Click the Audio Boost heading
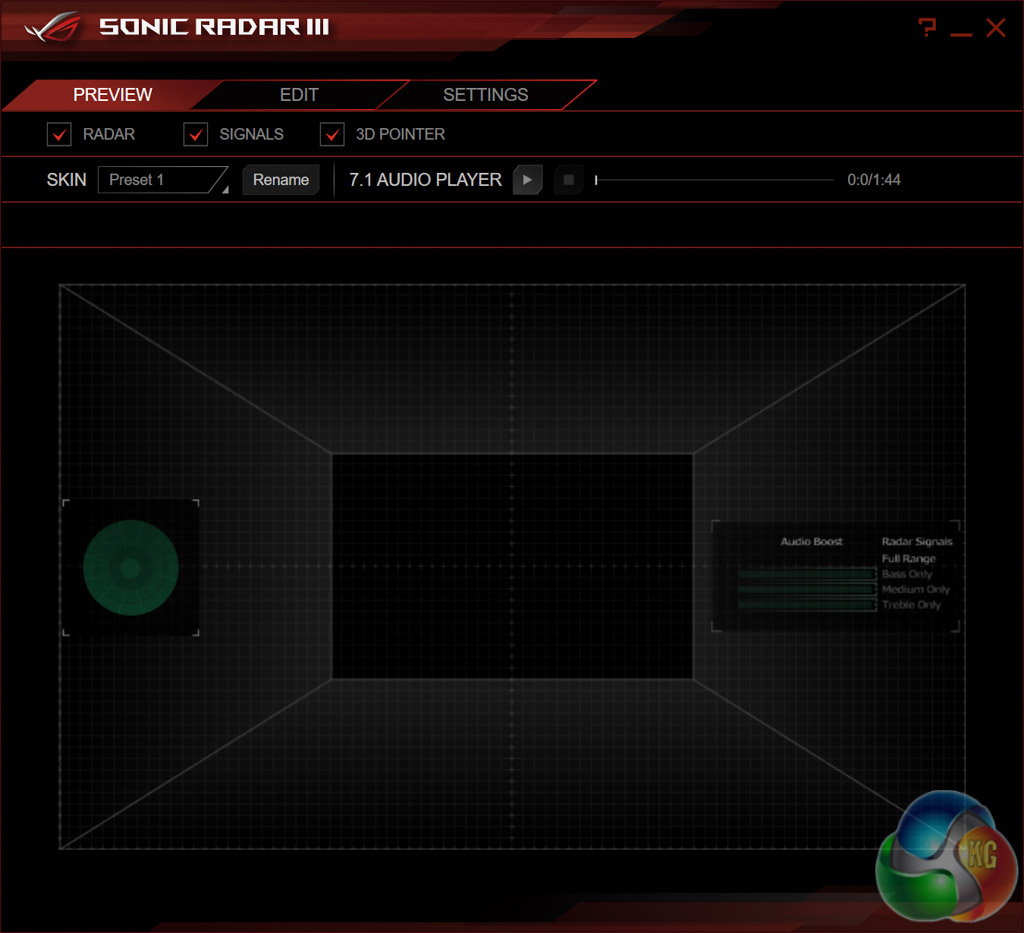This screenshot has width=1024, height=933. 812,542
